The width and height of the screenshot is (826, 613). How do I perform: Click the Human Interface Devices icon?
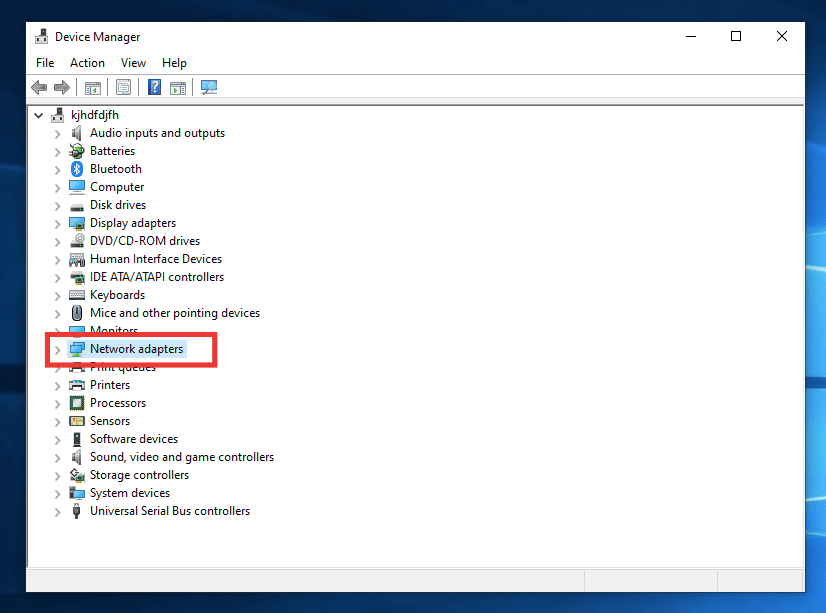(77, 260)
